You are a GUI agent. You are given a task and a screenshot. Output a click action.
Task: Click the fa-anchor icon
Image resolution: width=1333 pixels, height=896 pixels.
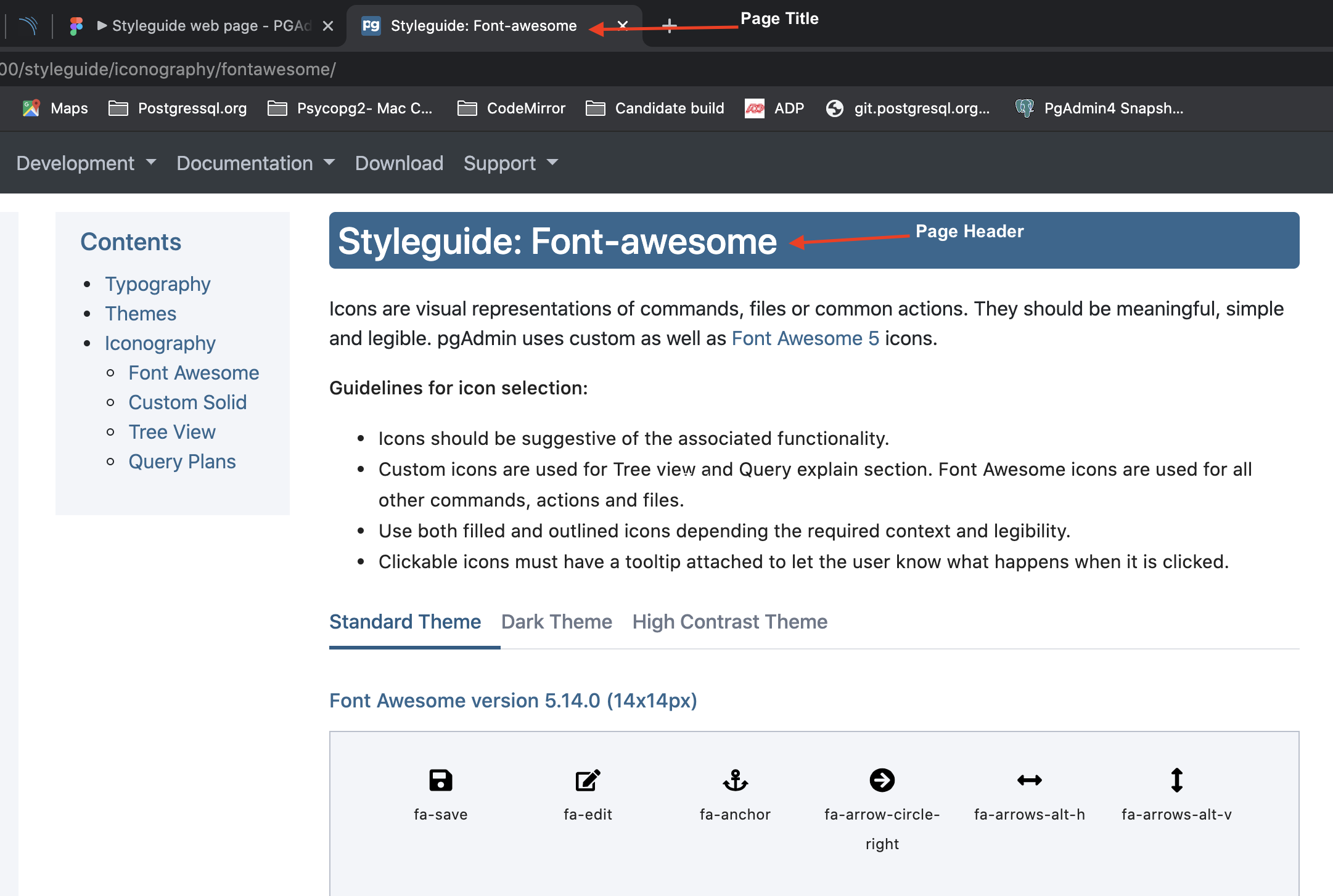point(735,780)
